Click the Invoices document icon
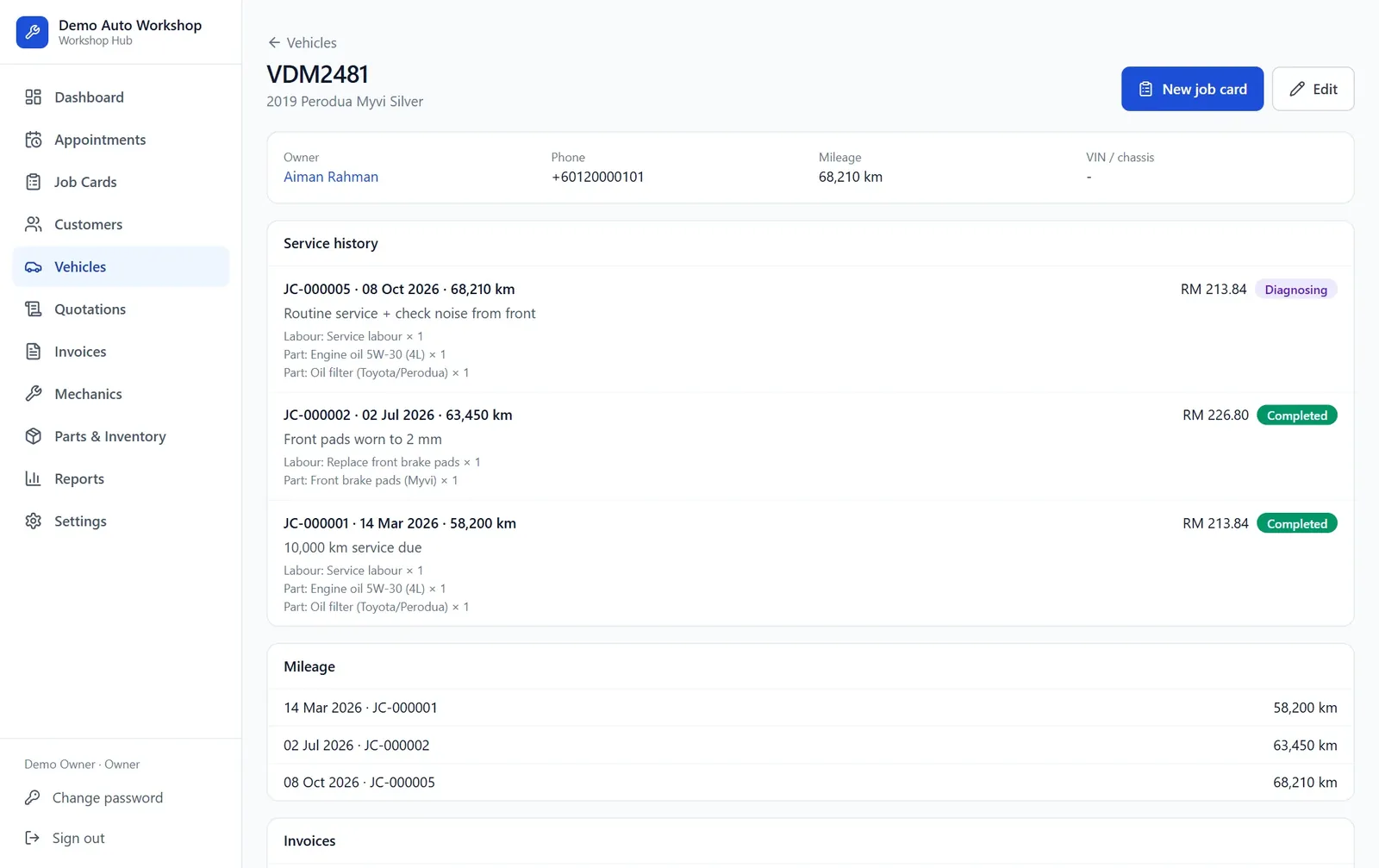The width and height of the screenshot is (1379, 868). 33,352
